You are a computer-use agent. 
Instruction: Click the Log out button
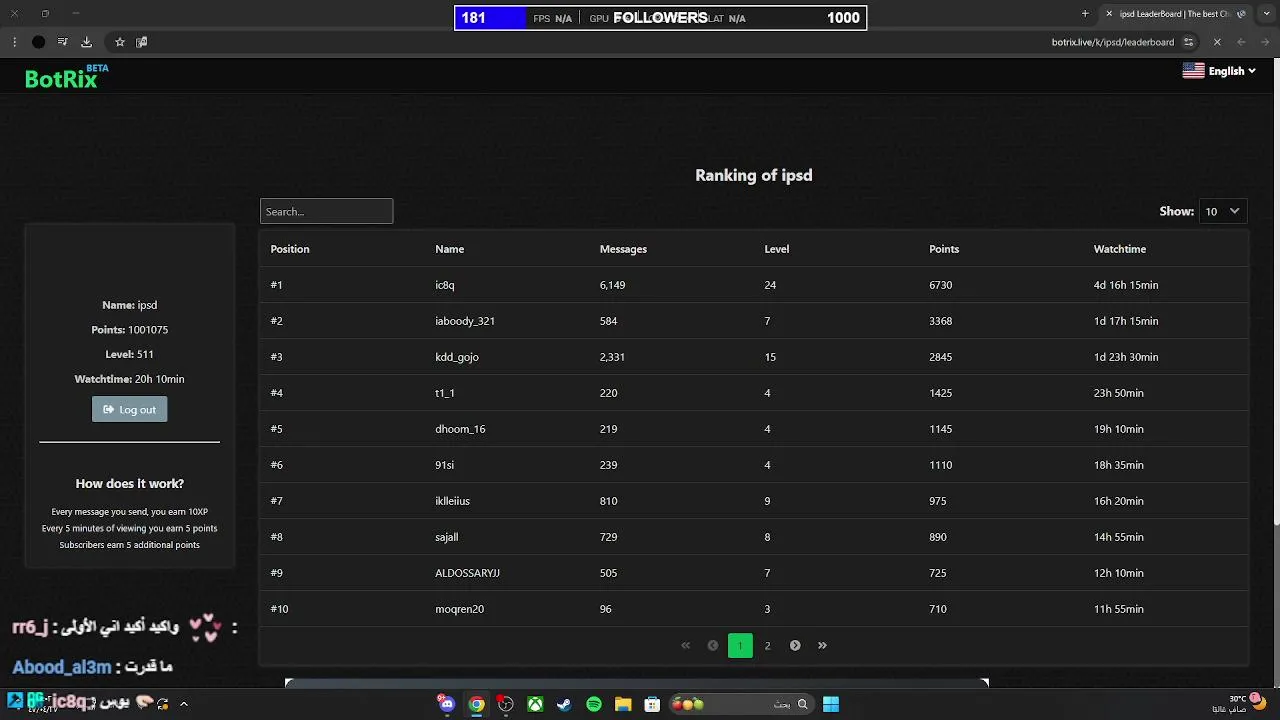(129, 409)
